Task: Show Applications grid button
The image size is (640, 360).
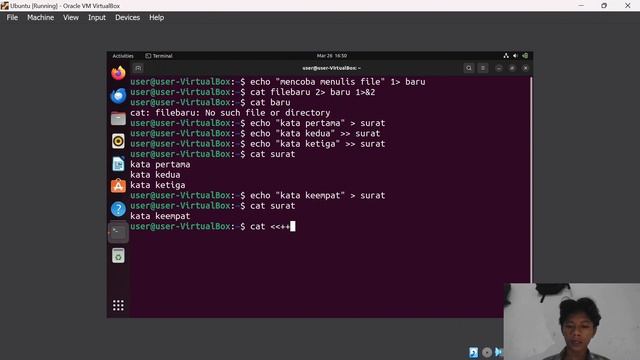Action: click(118, 305)
